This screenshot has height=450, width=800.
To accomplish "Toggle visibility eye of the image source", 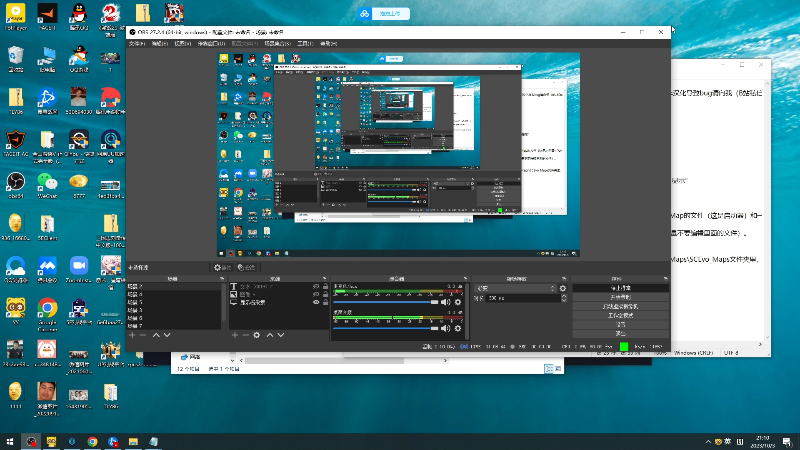I will point(316,294).
